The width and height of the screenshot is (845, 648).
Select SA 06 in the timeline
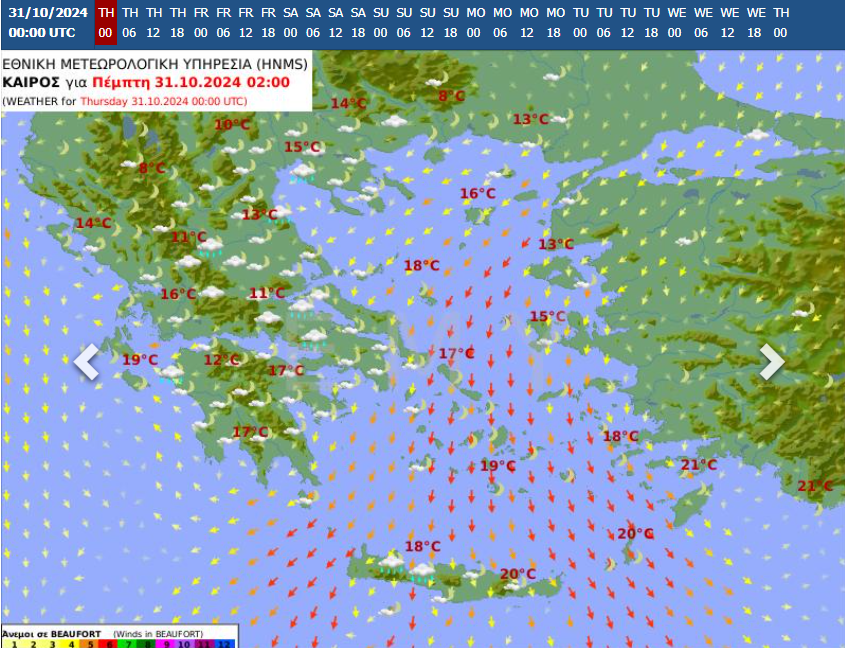pyautogui.click(x=313, y=23)
